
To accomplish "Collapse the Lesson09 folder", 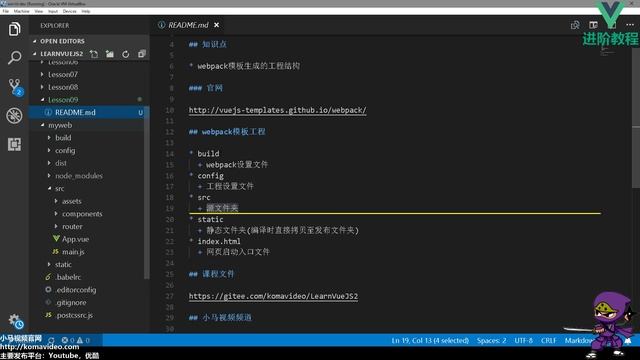I will 42,100.
